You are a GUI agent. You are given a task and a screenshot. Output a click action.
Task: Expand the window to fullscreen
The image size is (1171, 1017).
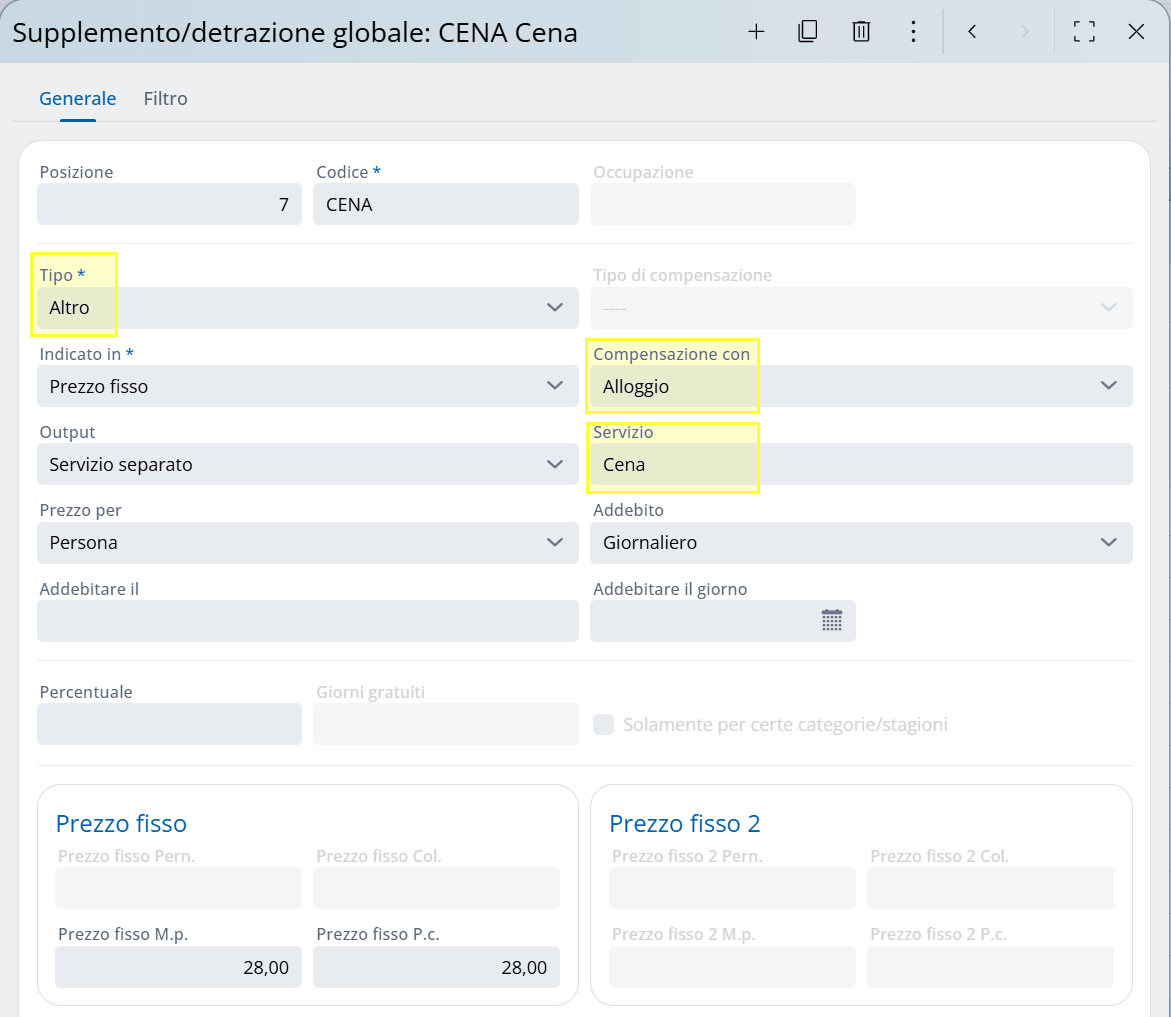pyautogui.click(x=1084, y=31)
